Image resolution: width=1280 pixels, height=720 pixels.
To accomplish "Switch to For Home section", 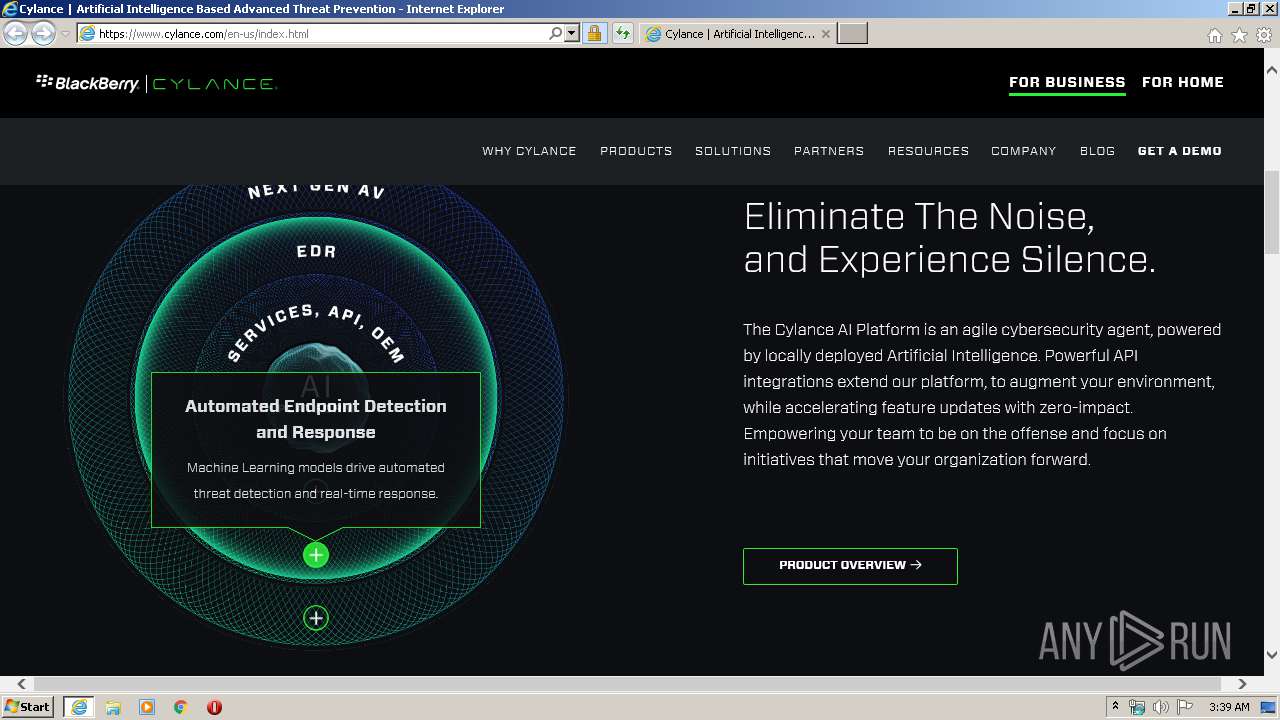I will click(x=1183, y=82).
